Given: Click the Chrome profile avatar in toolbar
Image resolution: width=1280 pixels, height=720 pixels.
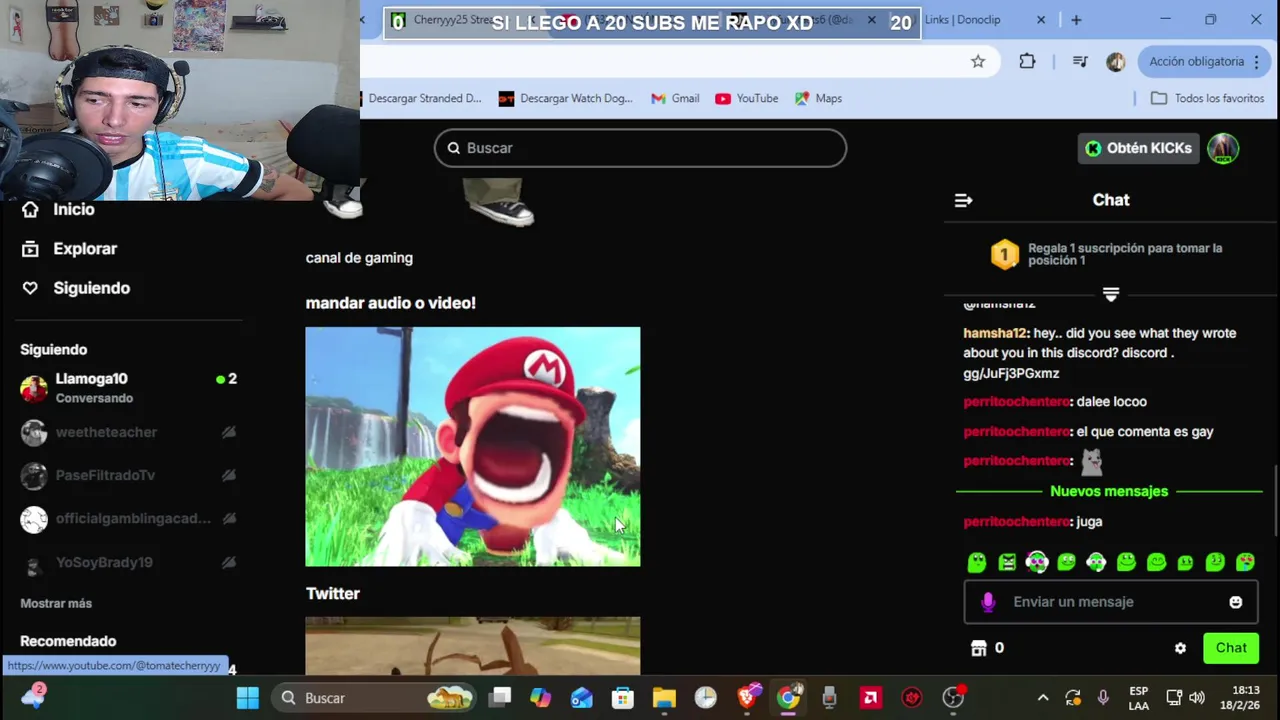Looking at the screenshot, I should [x=1116, y=62].
